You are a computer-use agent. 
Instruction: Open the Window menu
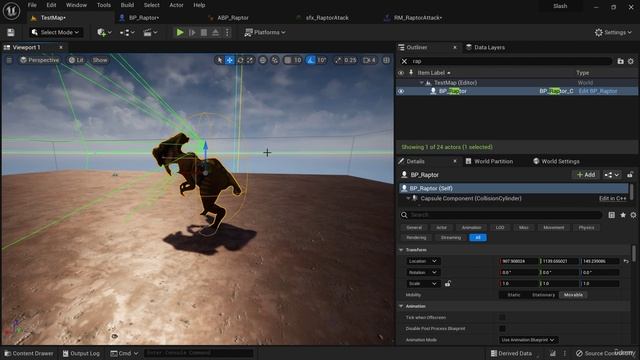[76, 5]
